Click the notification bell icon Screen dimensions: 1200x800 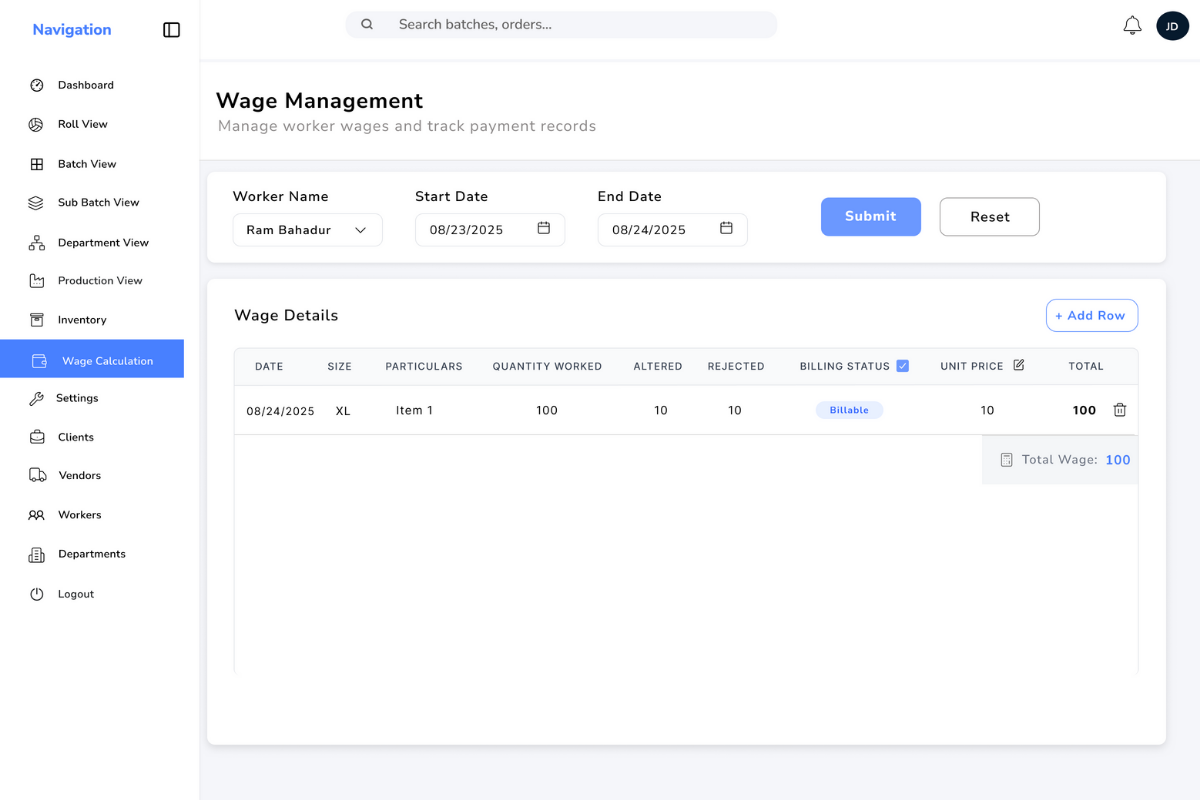(1132, 26)
